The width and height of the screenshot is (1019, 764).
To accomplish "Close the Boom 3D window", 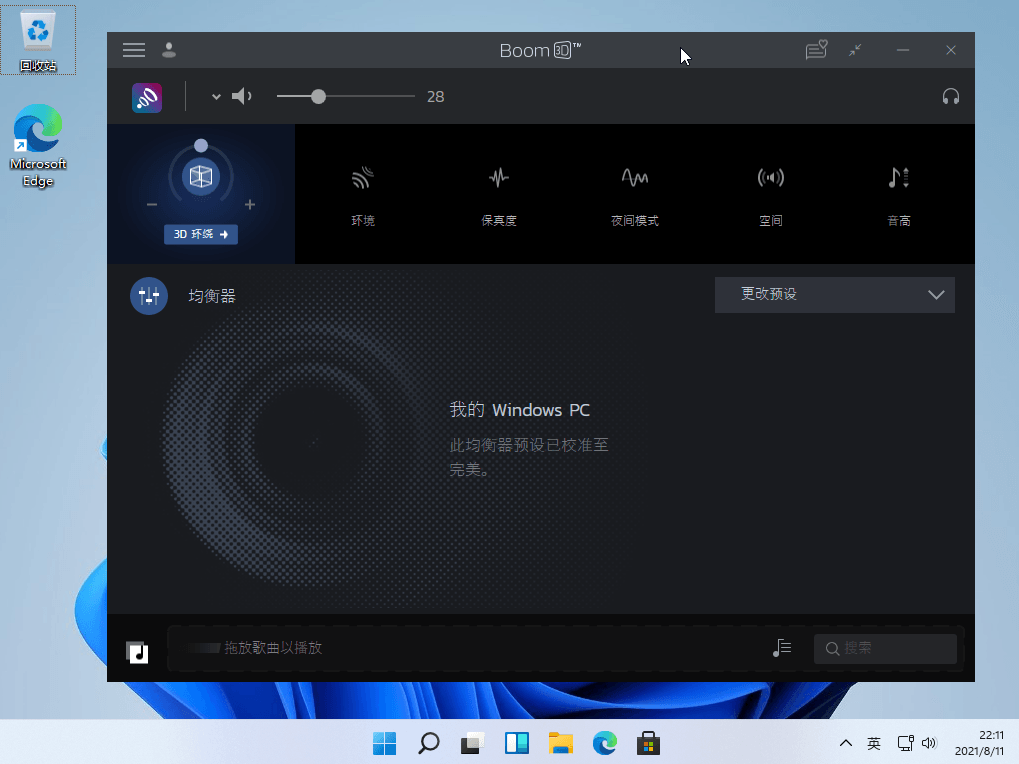I will coord(951,50).
